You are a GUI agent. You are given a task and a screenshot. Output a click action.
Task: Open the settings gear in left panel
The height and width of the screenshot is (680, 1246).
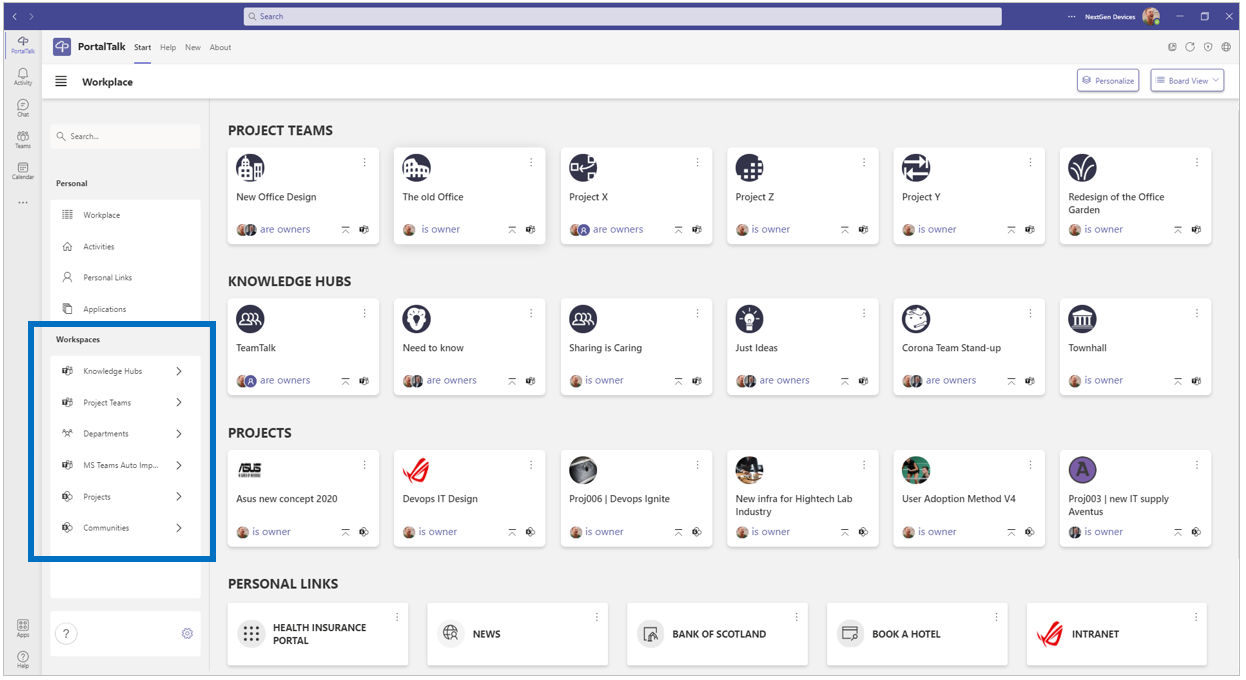(187, 634)
